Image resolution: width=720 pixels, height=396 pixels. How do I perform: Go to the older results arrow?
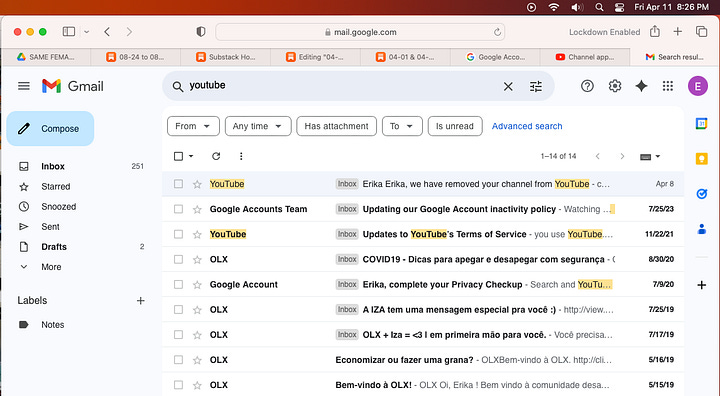point(622,156)
